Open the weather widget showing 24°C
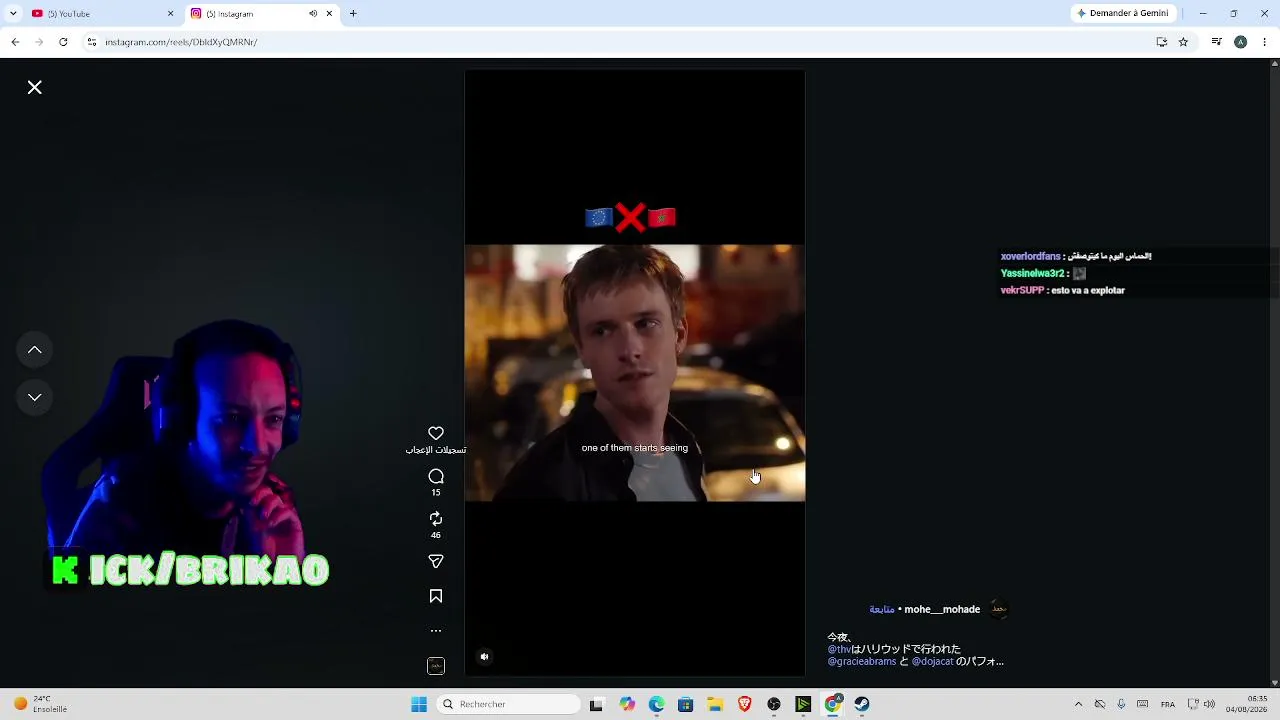 point(40,704)
